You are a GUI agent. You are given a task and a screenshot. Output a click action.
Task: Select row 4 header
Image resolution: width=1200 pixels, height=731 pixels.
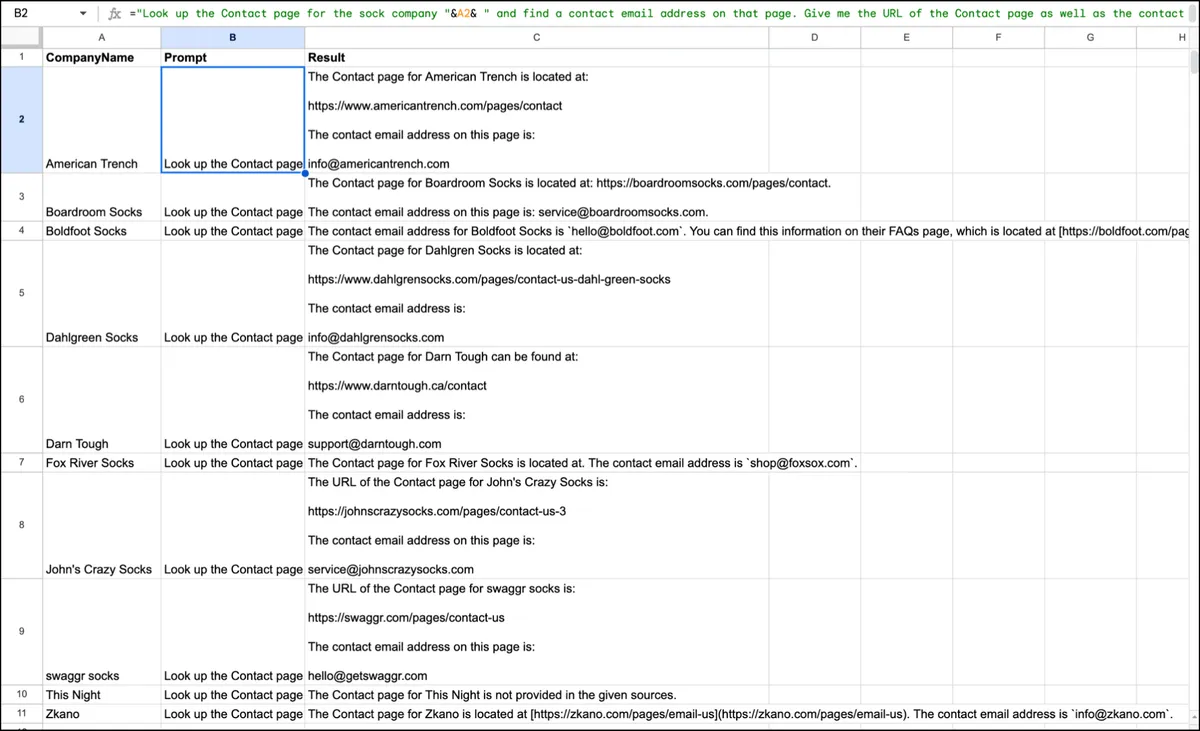[x=21, y=230]
